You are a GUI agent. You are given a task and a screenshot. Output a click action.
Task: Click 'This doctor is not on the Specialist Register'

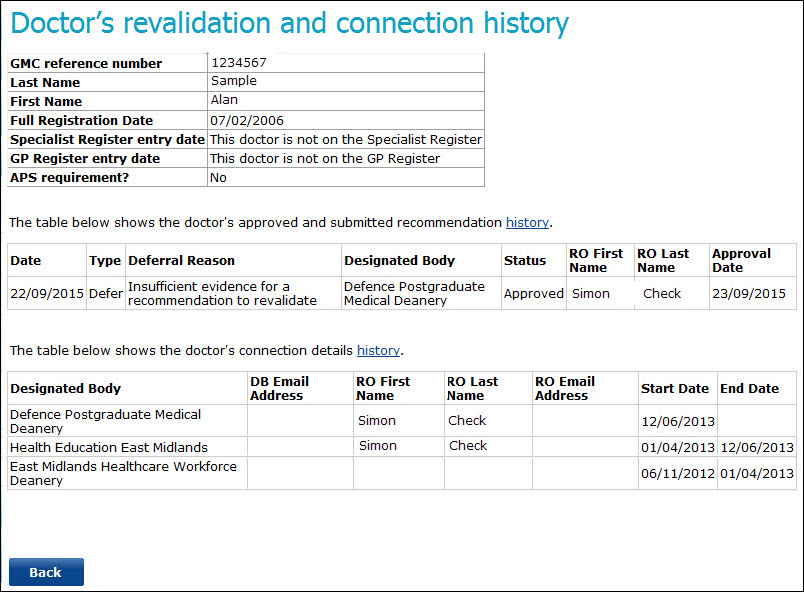coord(346,139)
